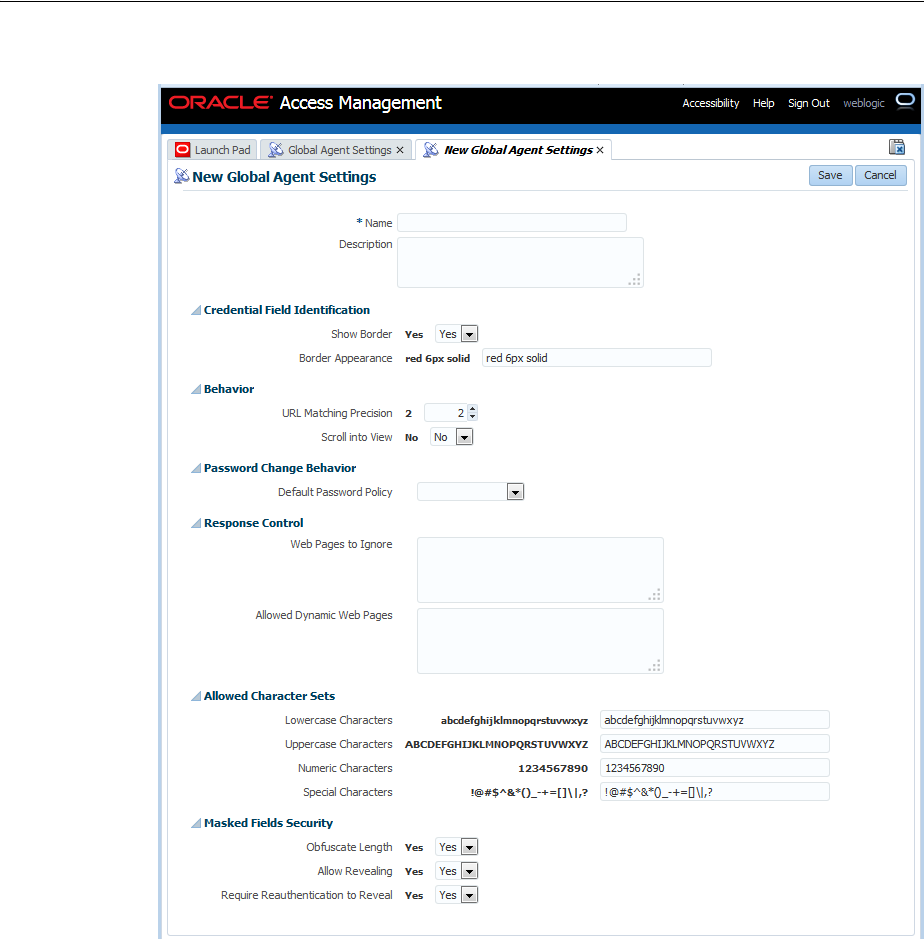This screenshot has width=924, height=939.
Task: Click the weblogic user name
Action: (864, 103)
